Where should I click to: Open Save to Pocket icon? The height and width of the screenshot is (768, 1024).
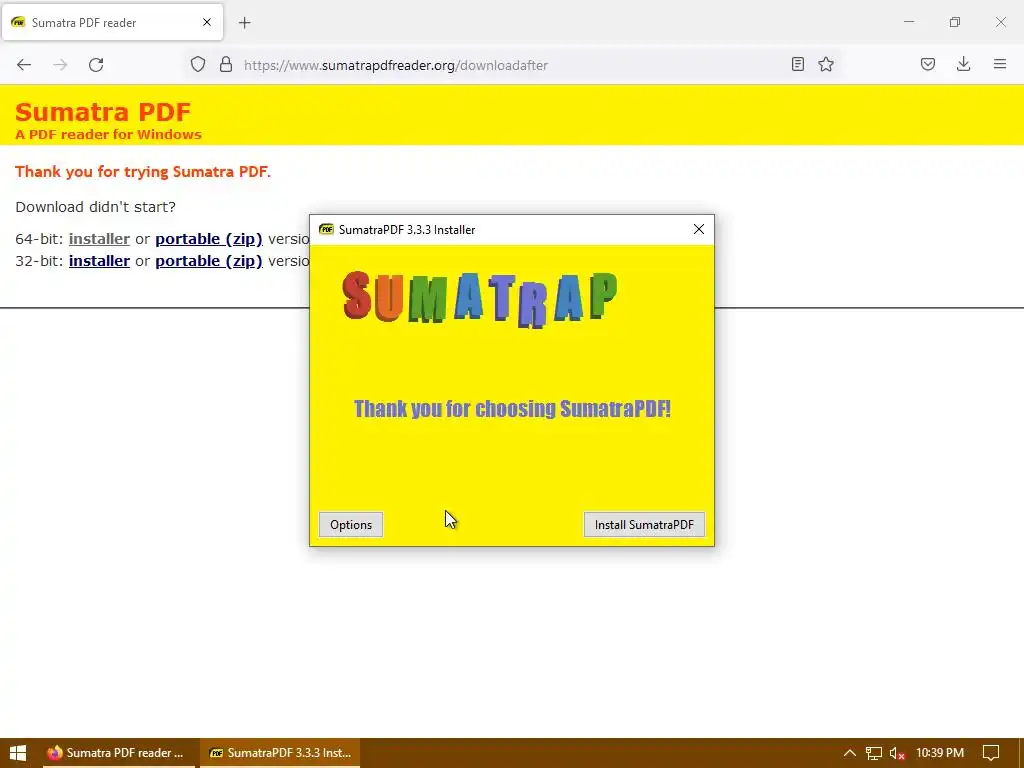pyautogui.click(x=928, y=64)
